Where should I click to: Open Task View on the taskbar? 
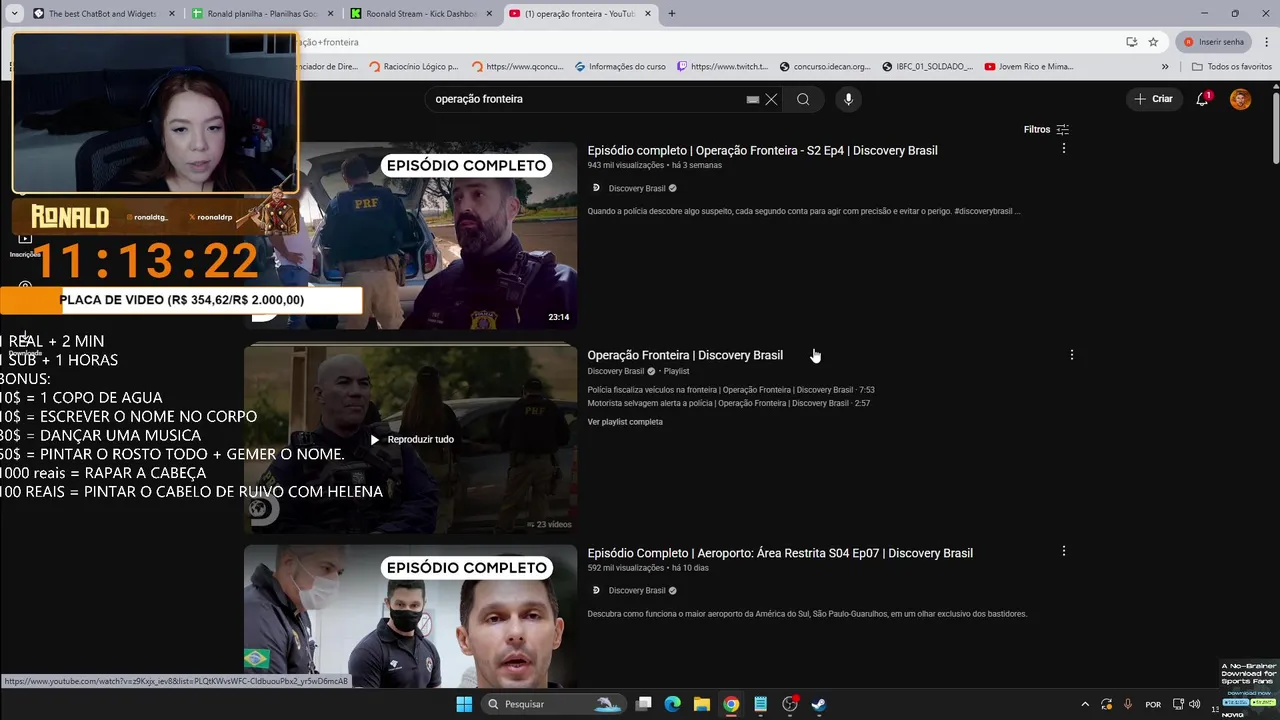click(x=644, y=704)
